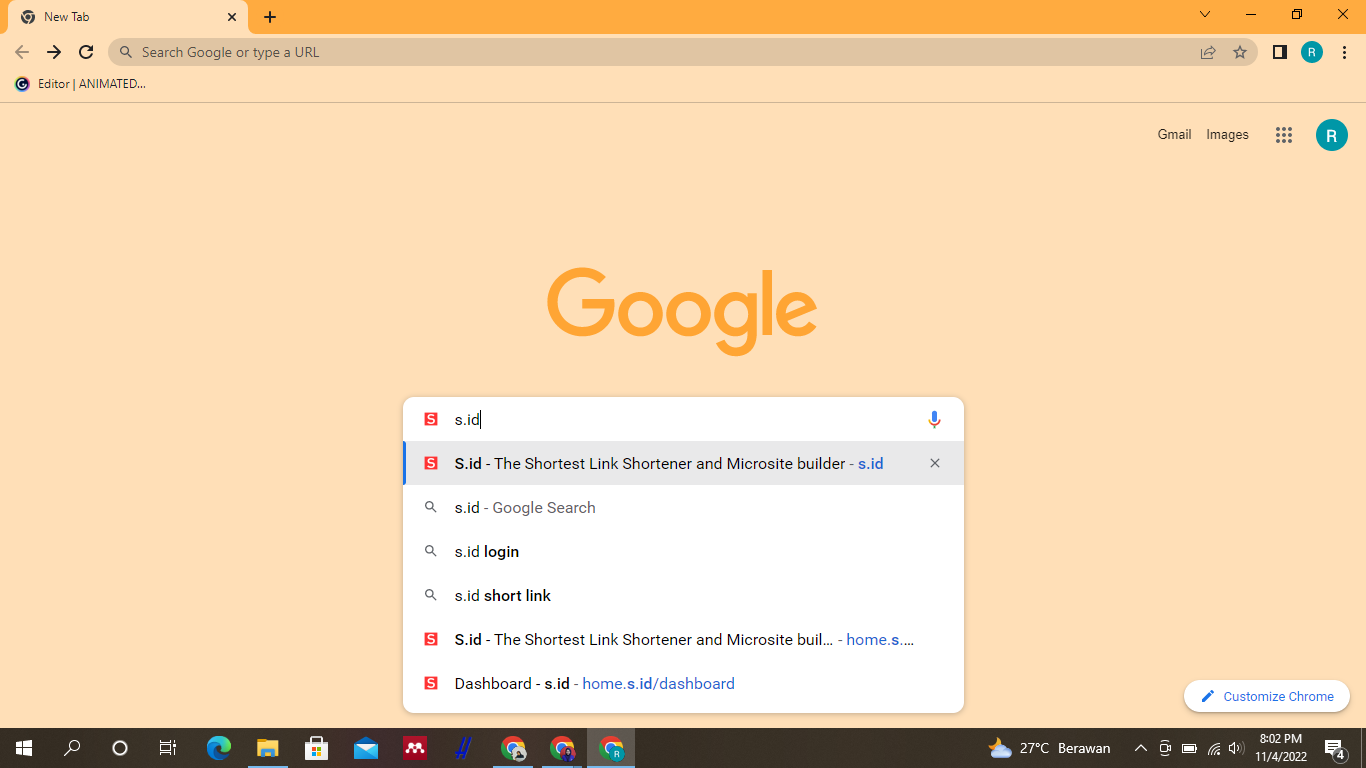The width and height of the screenshot is (1366, 768).
Task: Pick the s.id short link suggestion
Action: pyautogui.click(x=683, y=596)
